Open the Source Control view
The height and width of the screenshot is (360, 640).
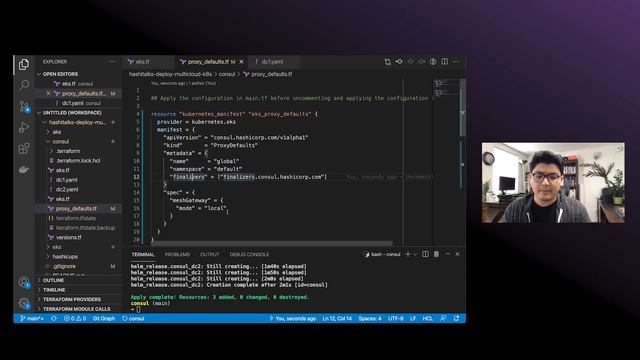pos(24,107)
